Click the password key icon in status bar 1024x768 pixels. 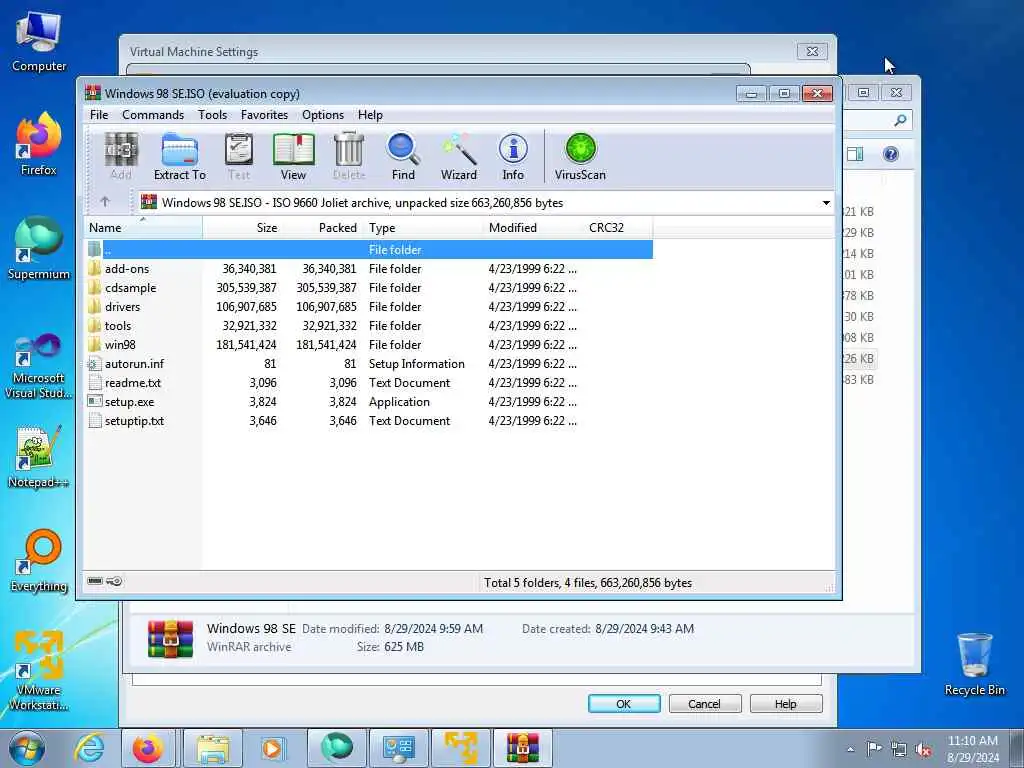pos(114,581)
